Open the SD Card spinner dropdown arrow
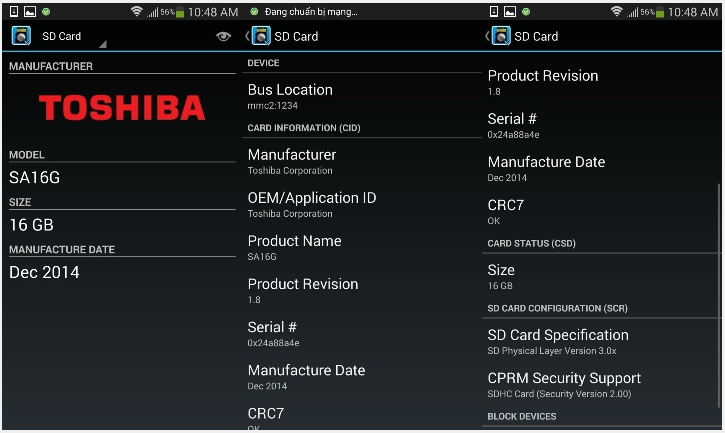 (102, 44)
